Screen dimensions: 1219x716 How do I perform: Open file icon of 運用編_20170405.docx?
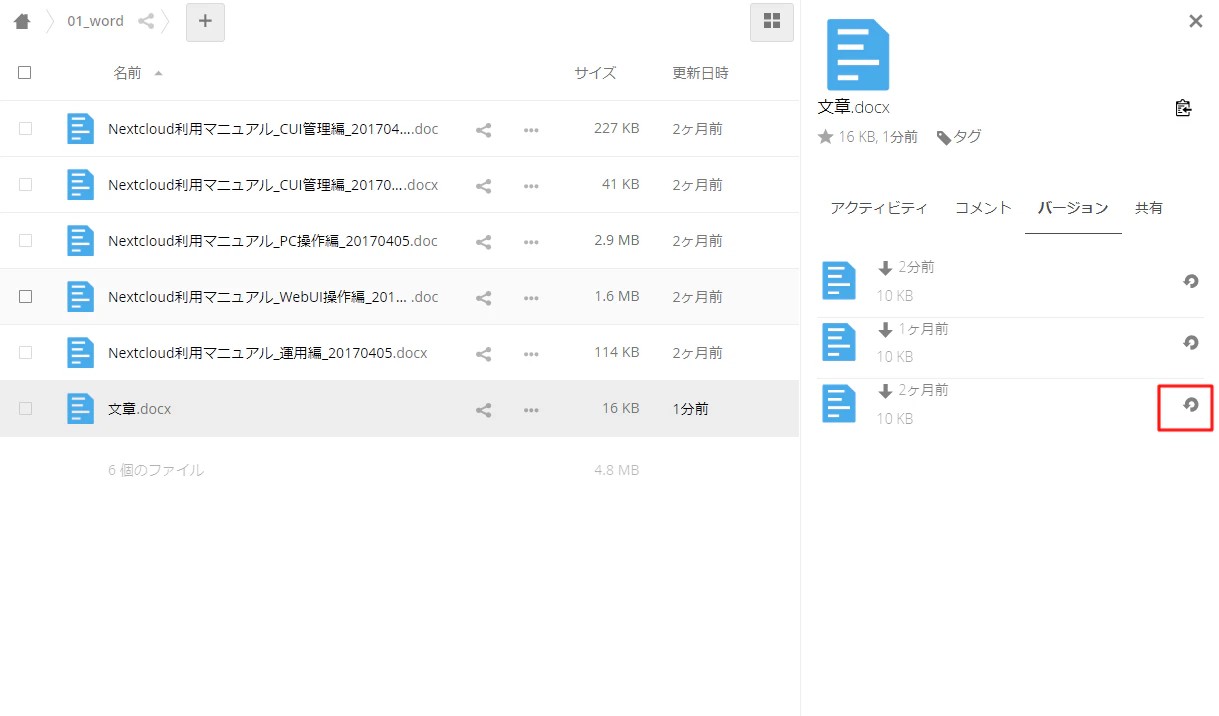[80, 353]
